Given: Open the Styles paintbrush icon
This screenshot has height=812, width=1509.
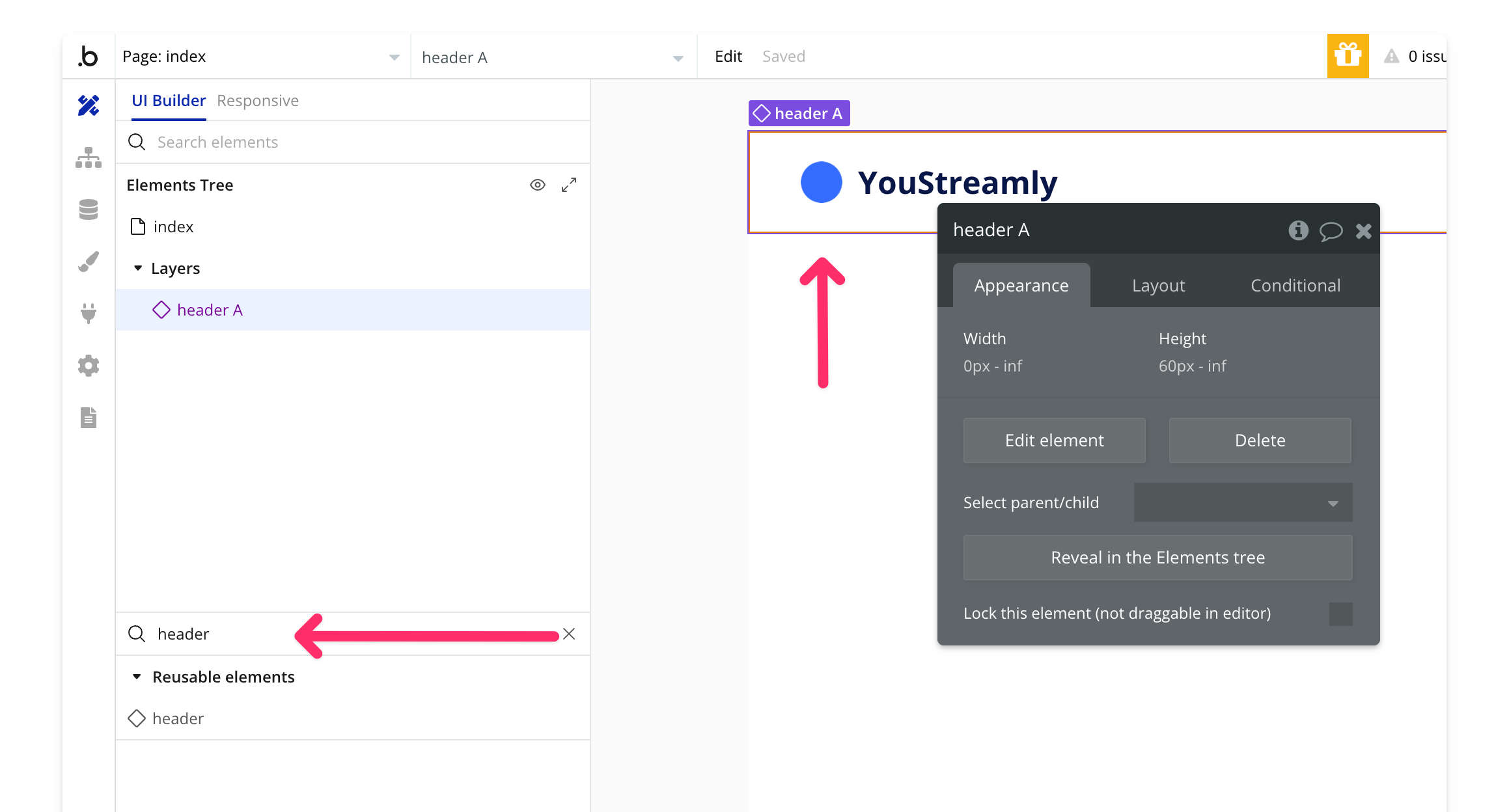Looking at the screenshot, I should [89, 262].
